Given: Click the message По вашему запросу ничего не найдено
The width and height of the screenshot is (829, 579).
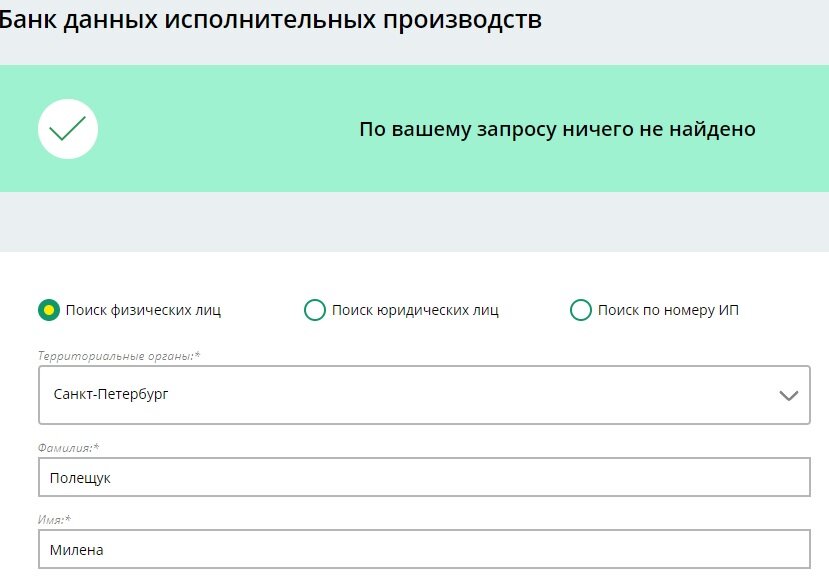Looking at the screenshot, I should [558, 128].
